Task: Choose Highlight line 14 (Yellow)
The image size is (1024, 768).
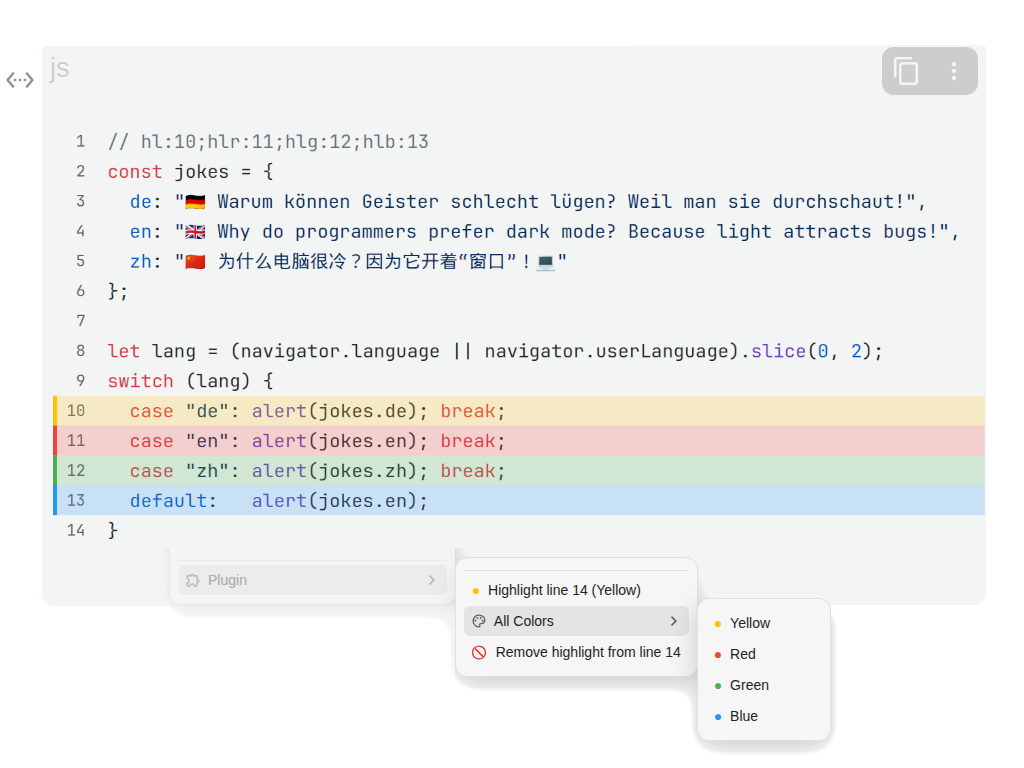Action: pyautogui.click(x=564, y=590)
